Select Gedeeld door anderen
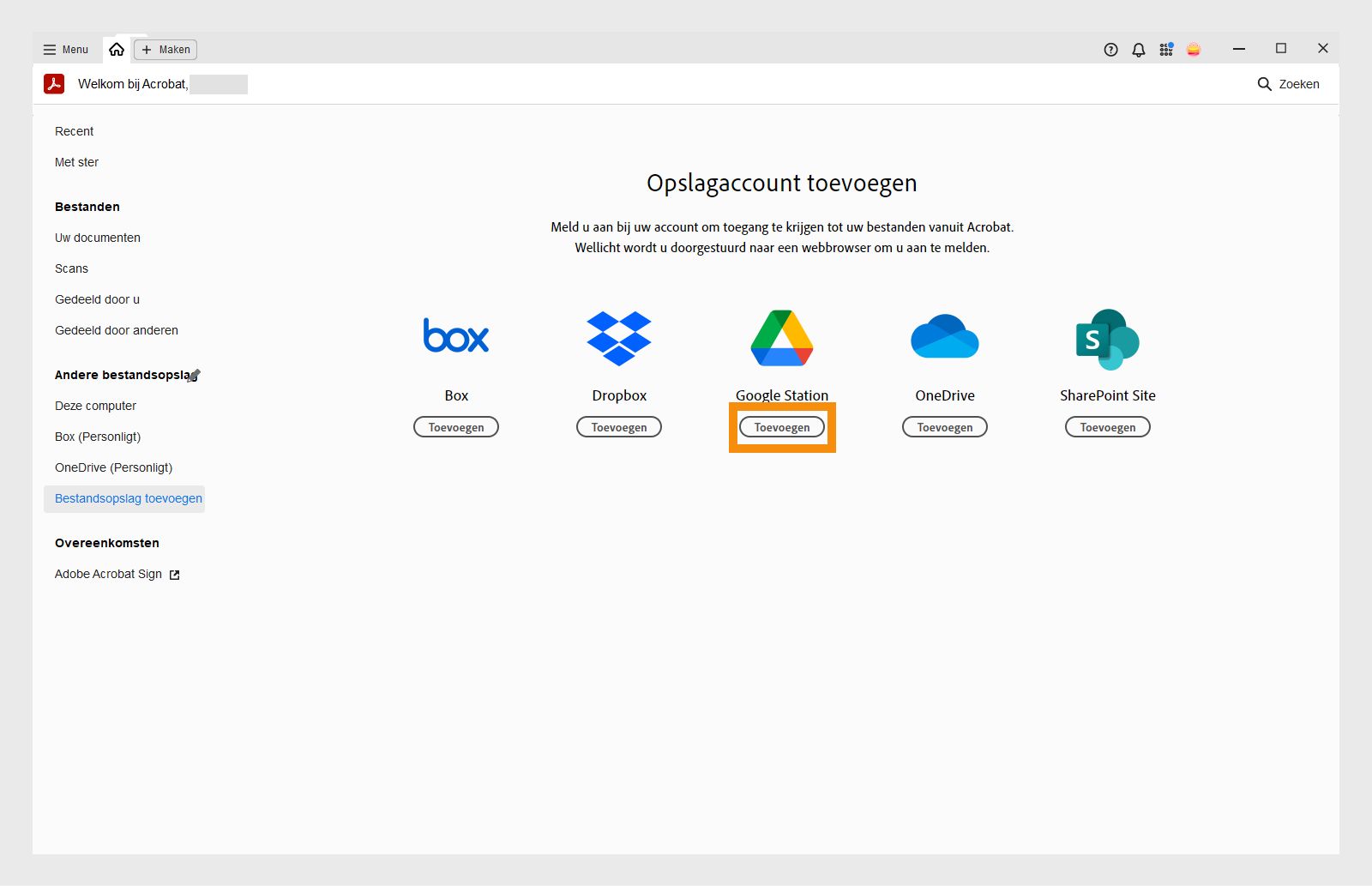This screenshot has height=886, width=1372. click(x=116, y=330)
